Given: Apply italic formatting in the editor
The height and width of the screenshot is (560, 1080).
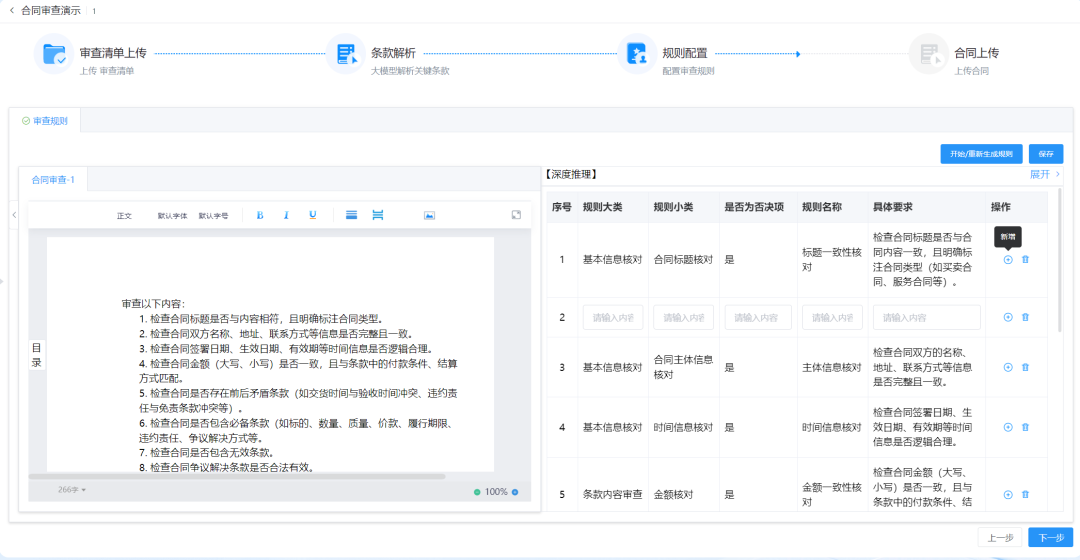Looking at the screenshot, I should (x=286, y=215).
